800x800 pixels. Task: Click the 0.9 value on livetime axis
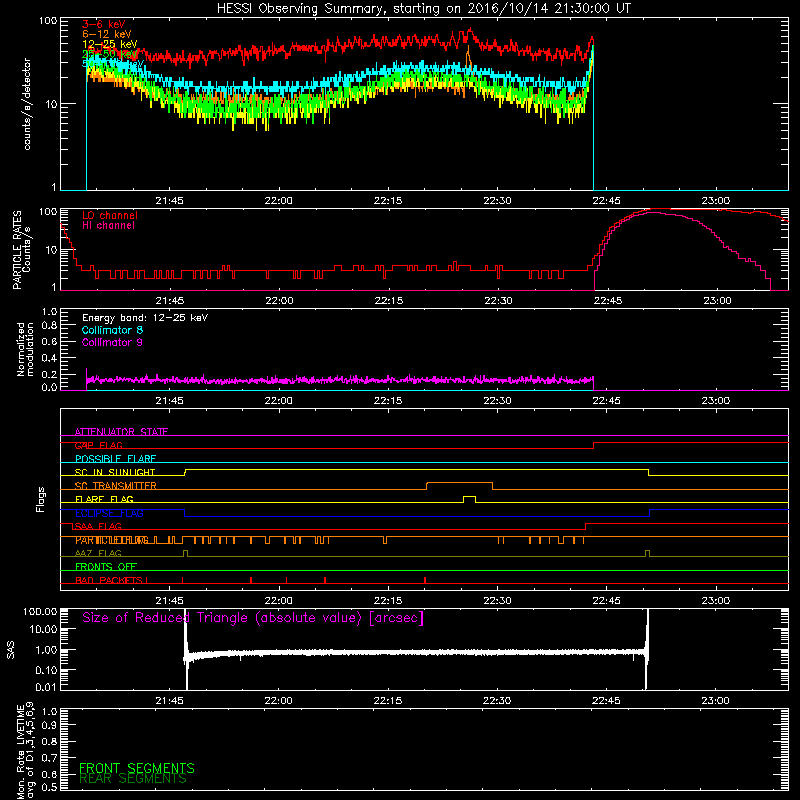[x=49, y=725]
